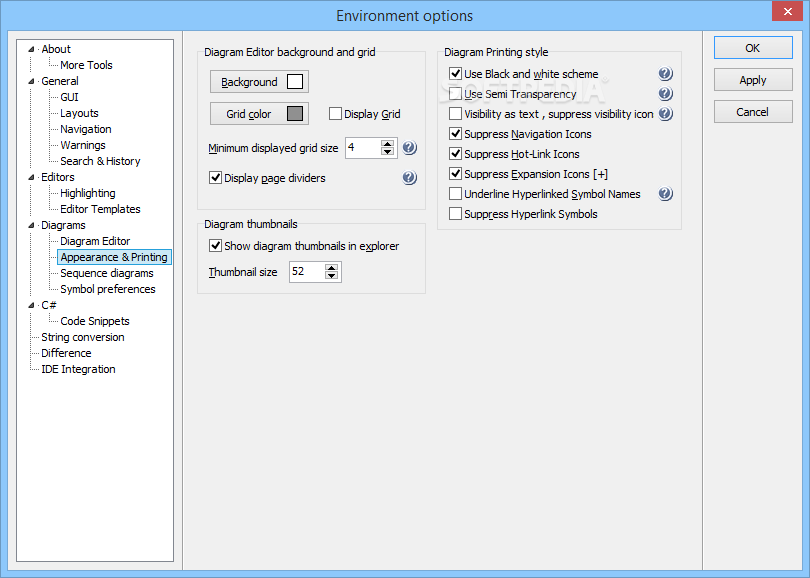Open Highlighting settings
The image size is (810, 578).
click(88, 193)
